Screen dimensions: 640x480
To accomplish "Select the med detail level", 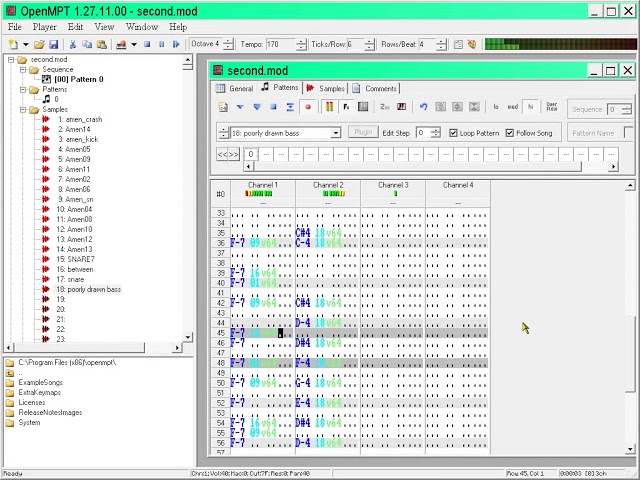I will (x=513, y=107).
